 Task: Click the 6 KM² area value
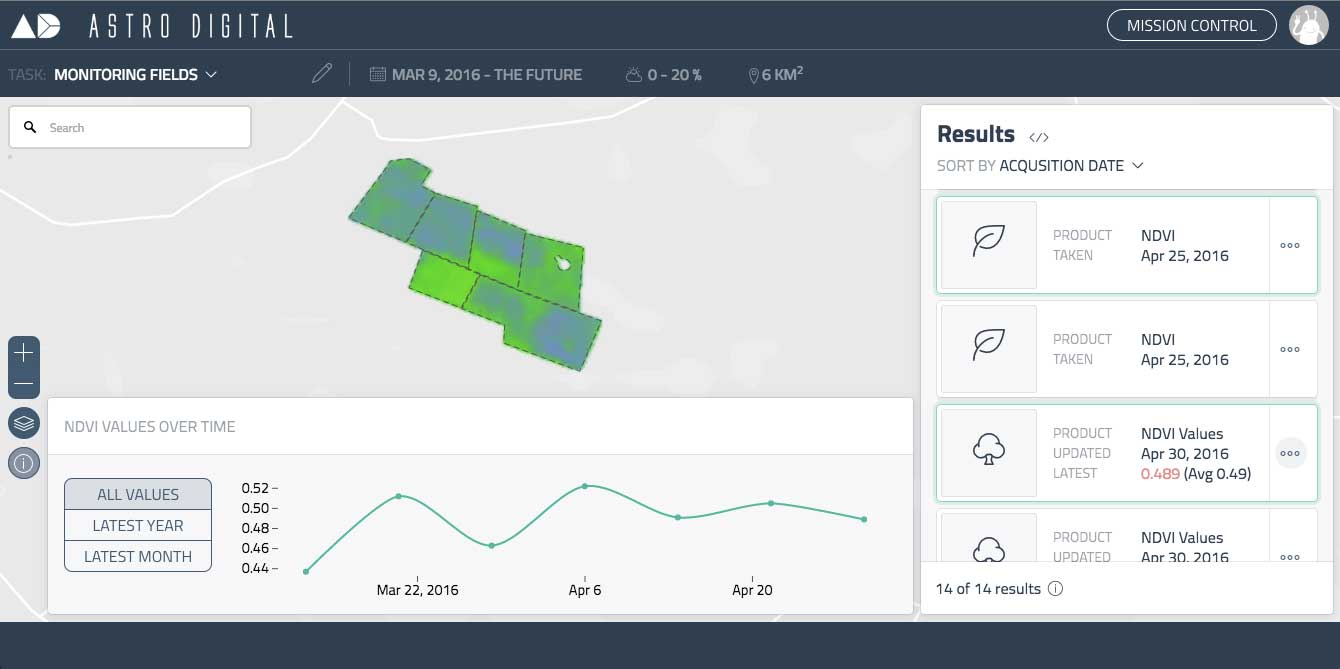coord(783,74)
